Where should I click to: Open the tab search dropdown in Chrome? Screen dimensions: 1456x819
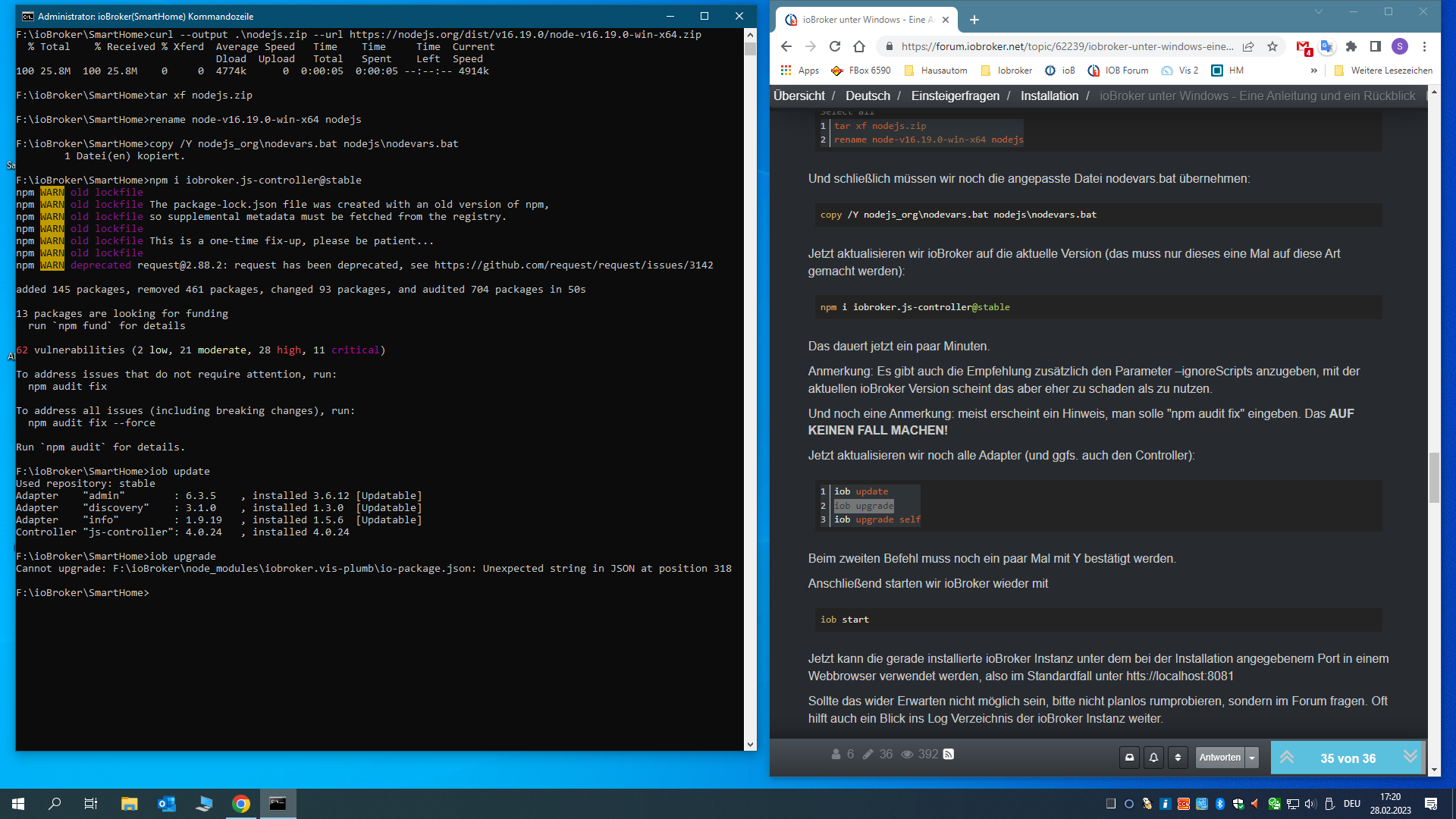point(1319,11)
